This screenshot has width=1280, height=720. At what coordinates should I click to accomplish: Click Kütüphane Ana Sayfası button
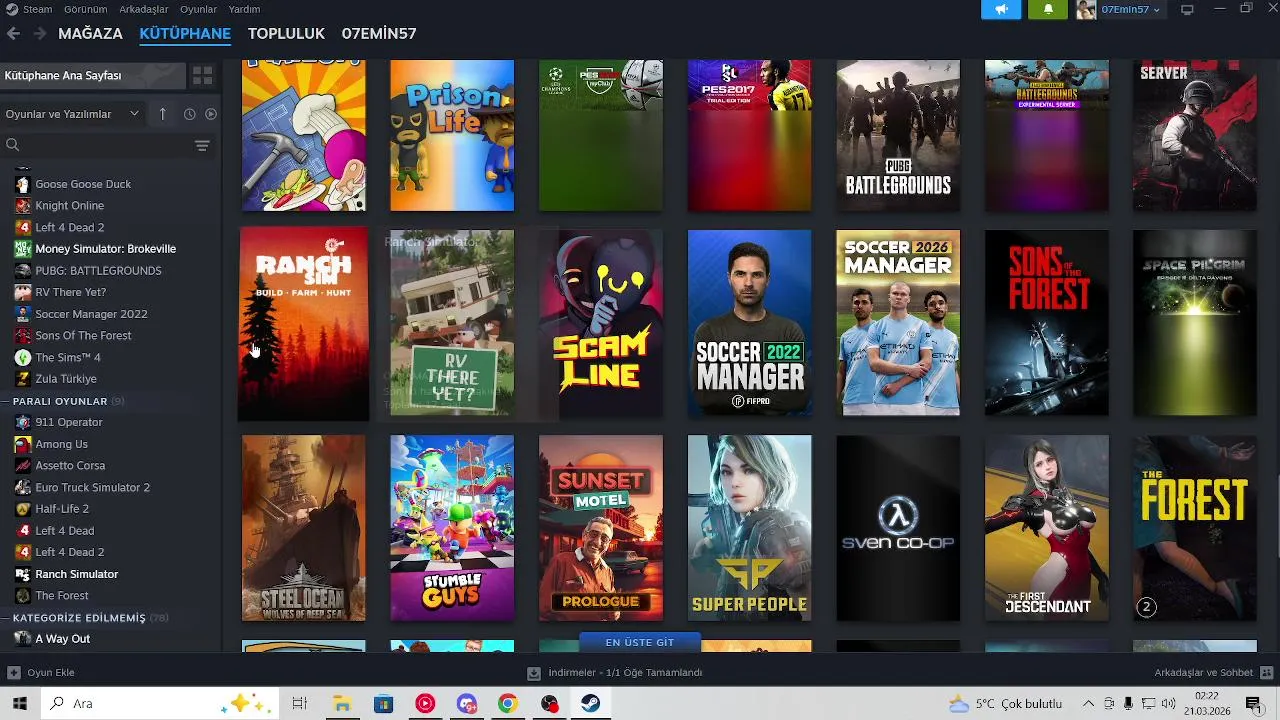[93, 76]
